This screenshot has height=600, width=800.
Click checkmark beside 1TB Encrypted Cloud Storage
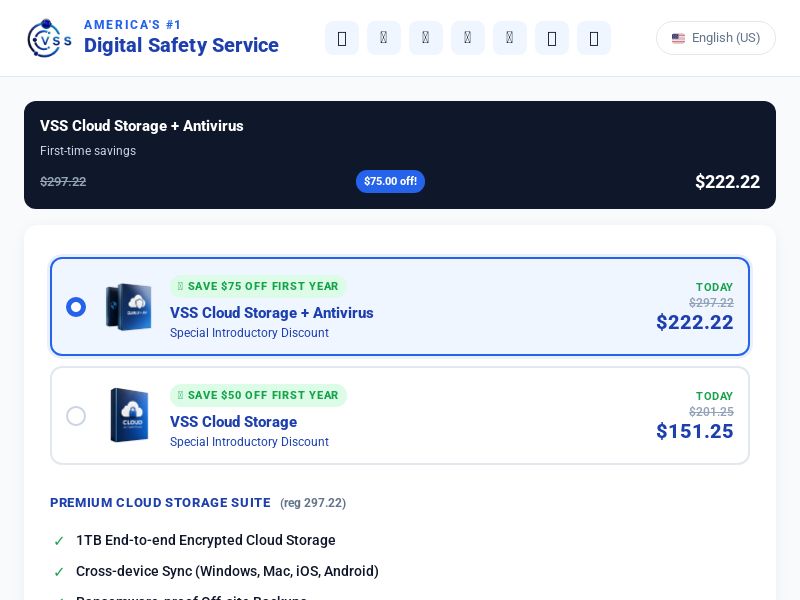tap(59, 541)
